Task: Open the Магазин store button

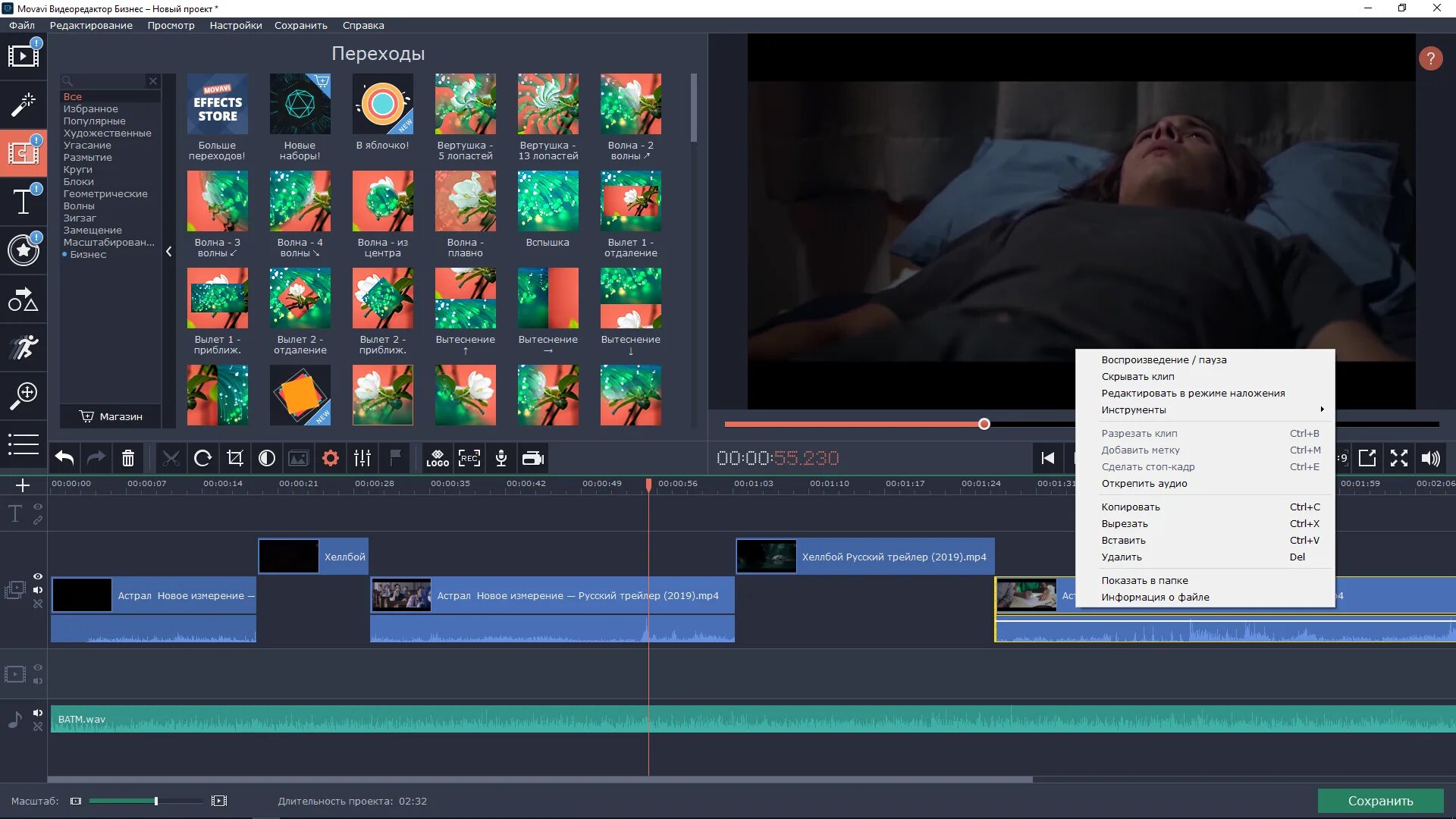Action: (x=111, y=416)
